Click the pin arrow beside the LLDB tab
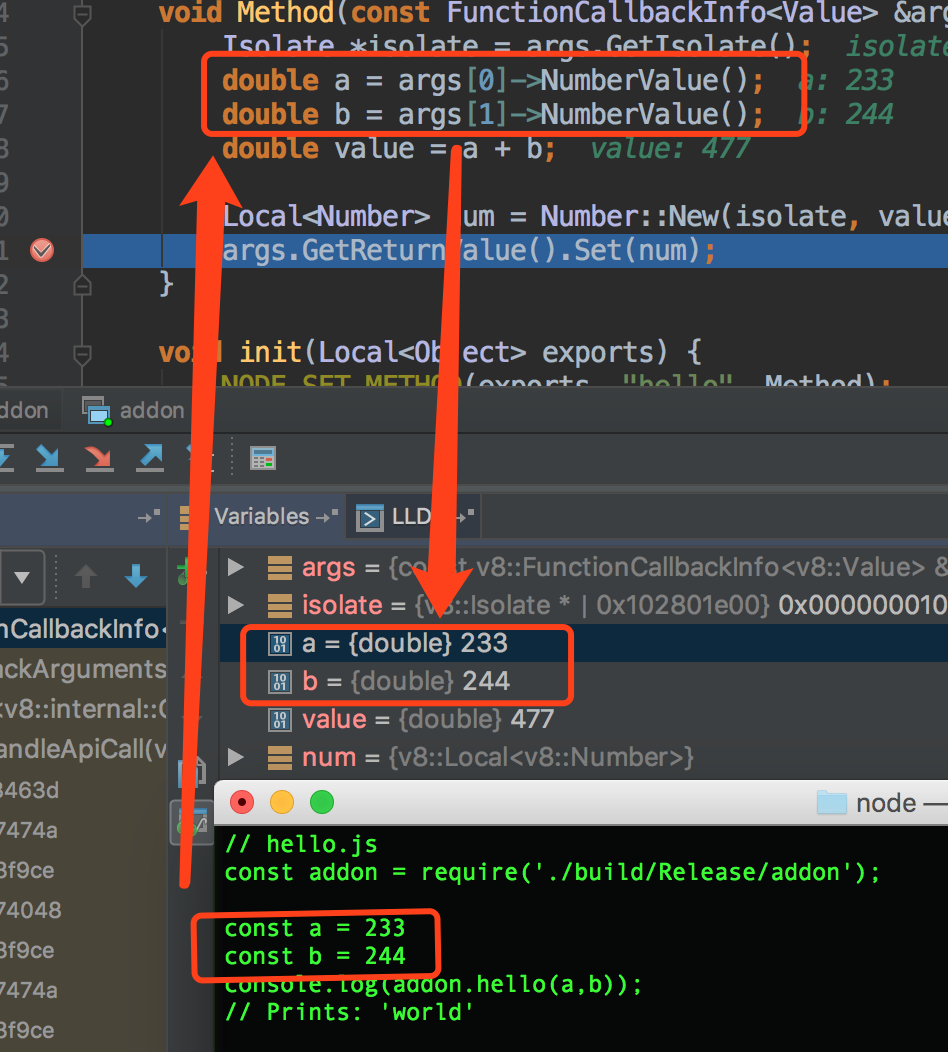The height and width of the screenshot is (1052, 948). (x=465, y=516)
